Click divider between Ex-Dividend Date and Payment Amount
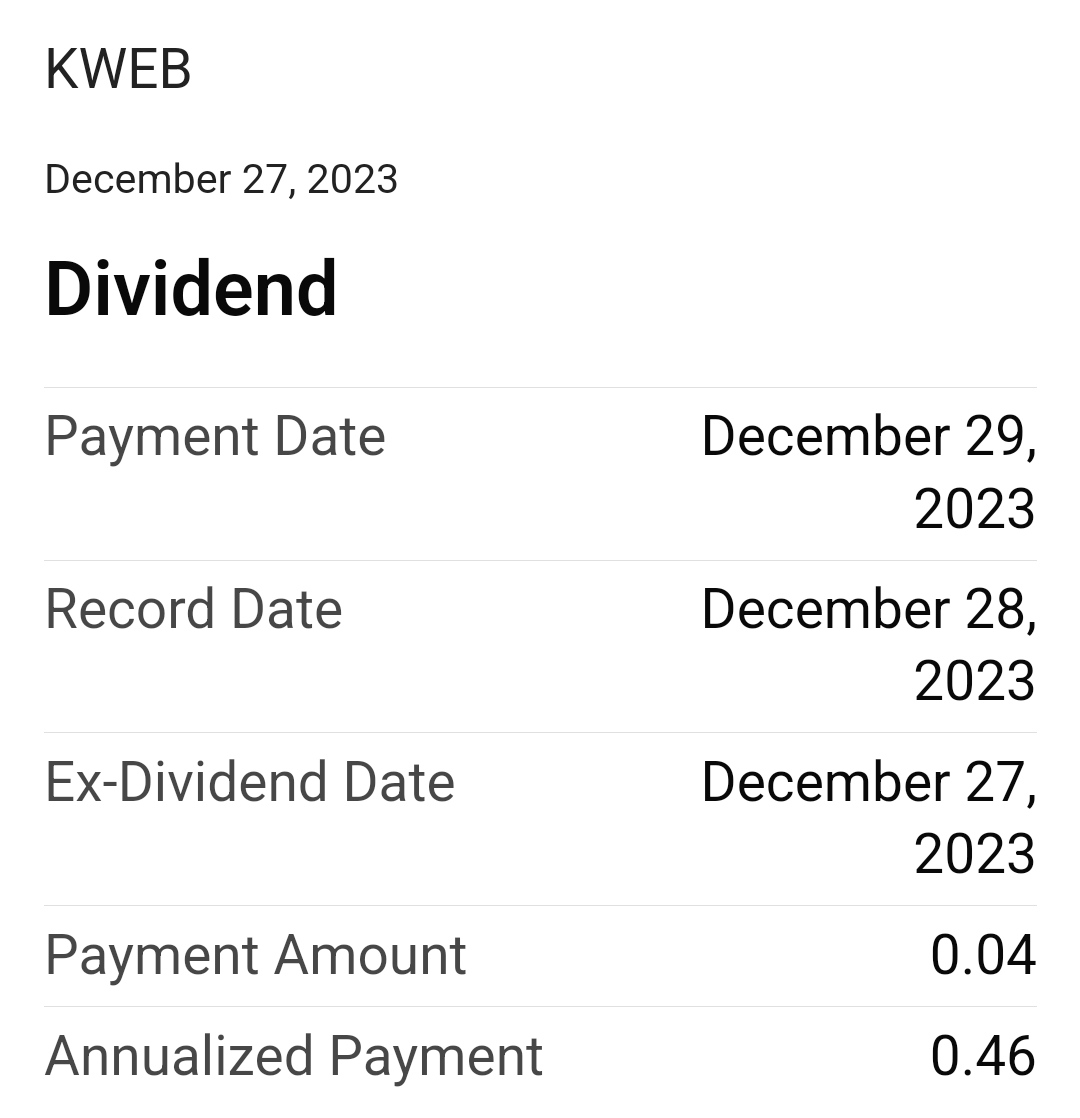The image size is (1080, 1118). coord(540,905)
